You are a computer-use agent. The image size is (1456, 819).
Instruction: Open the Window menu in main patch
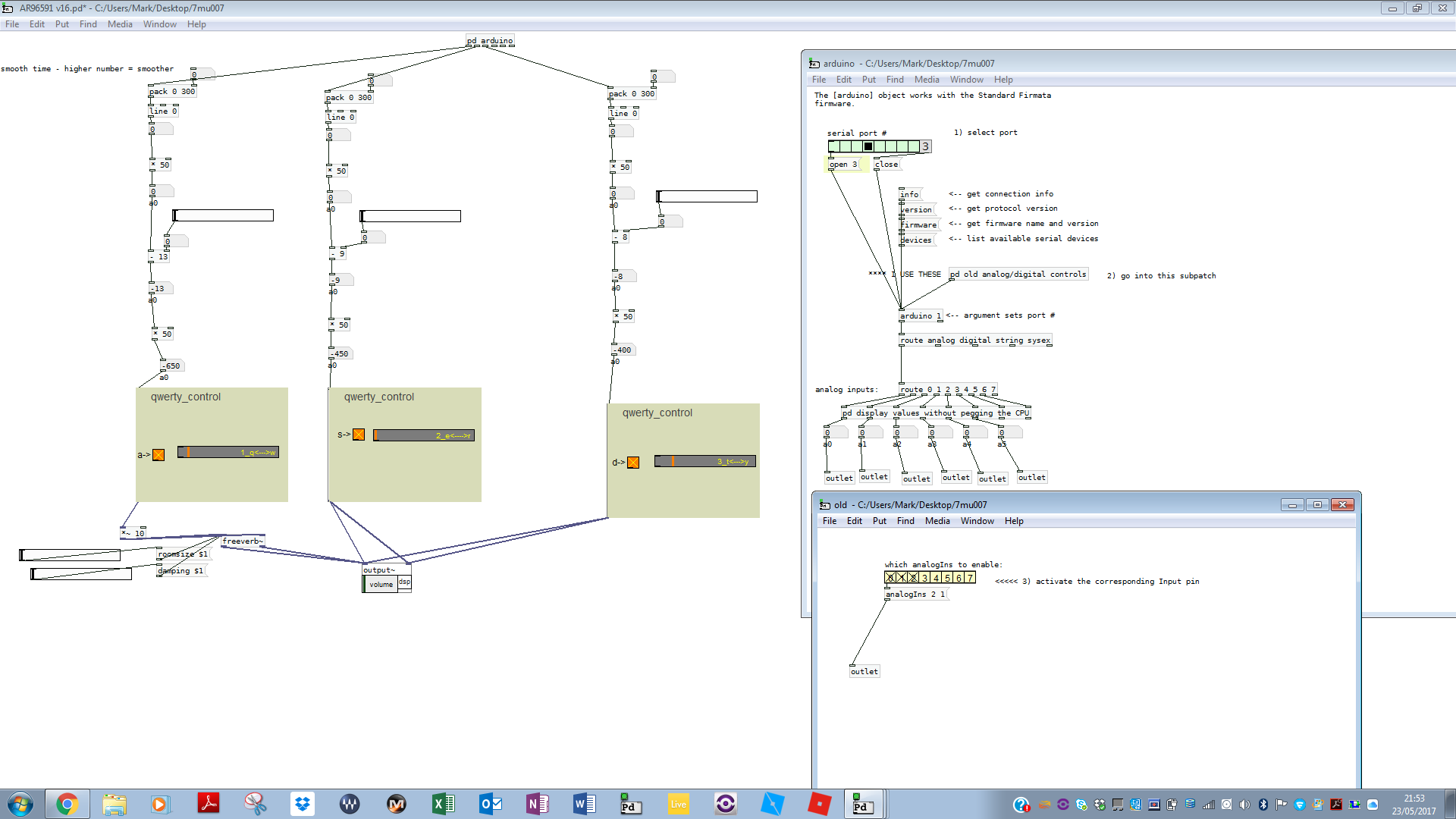click(x=159, y=24)
